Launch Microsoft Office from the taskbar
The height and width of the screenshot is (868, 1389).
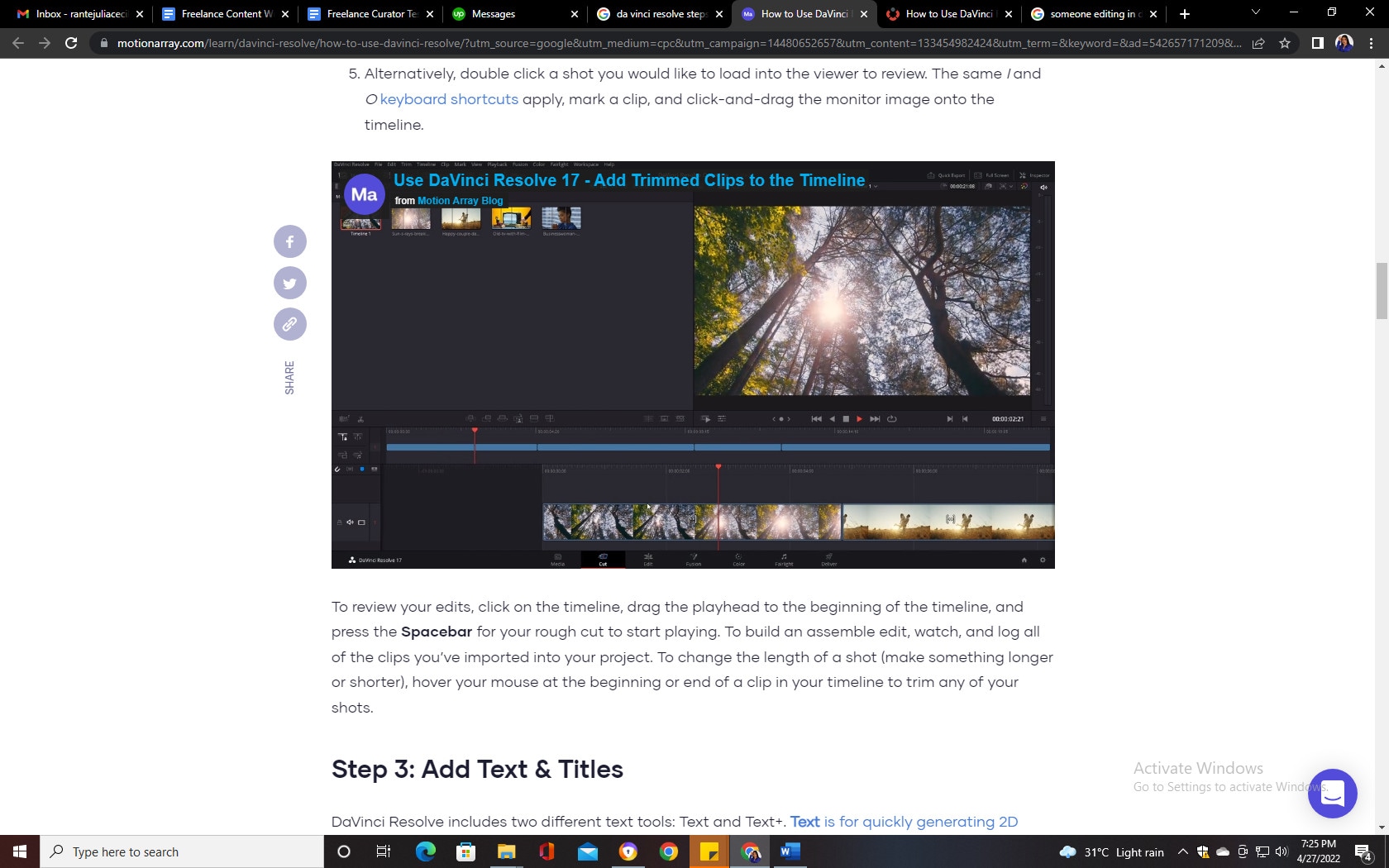tap(547, 851)
